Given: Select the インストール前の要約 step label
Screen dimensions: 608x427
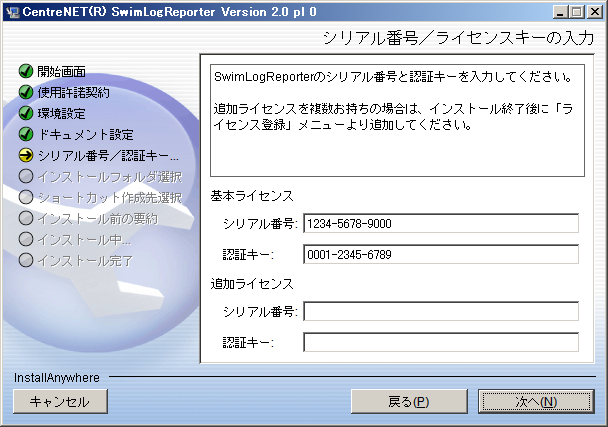Looking at the screenshot, I should [97, 218].
